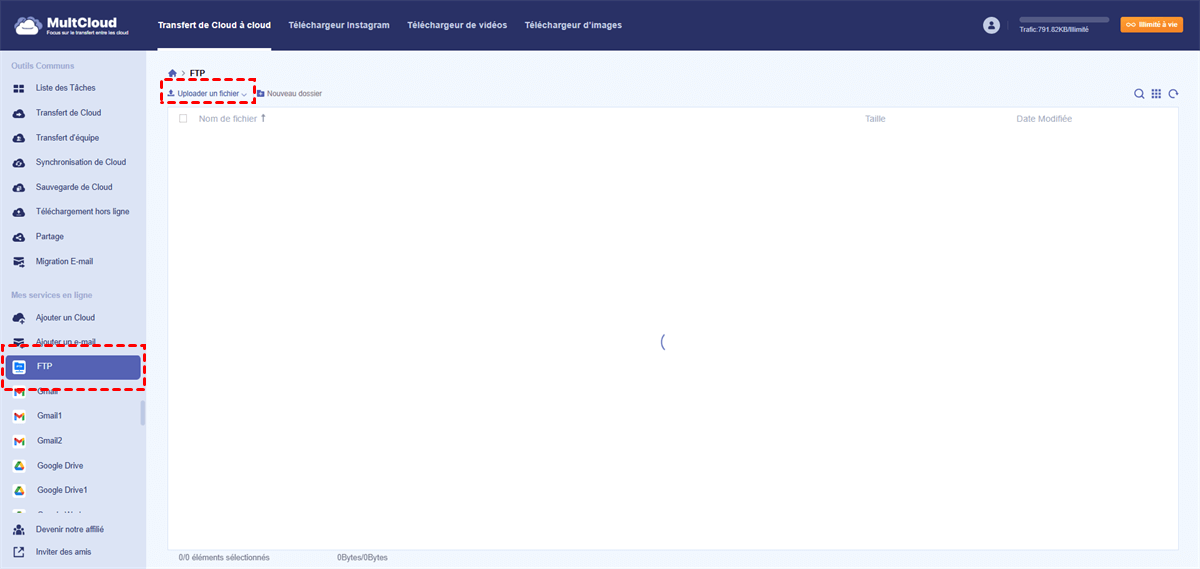Select Liste des Tâches menu item
The image size is (1200, 569).
[66, 88]
